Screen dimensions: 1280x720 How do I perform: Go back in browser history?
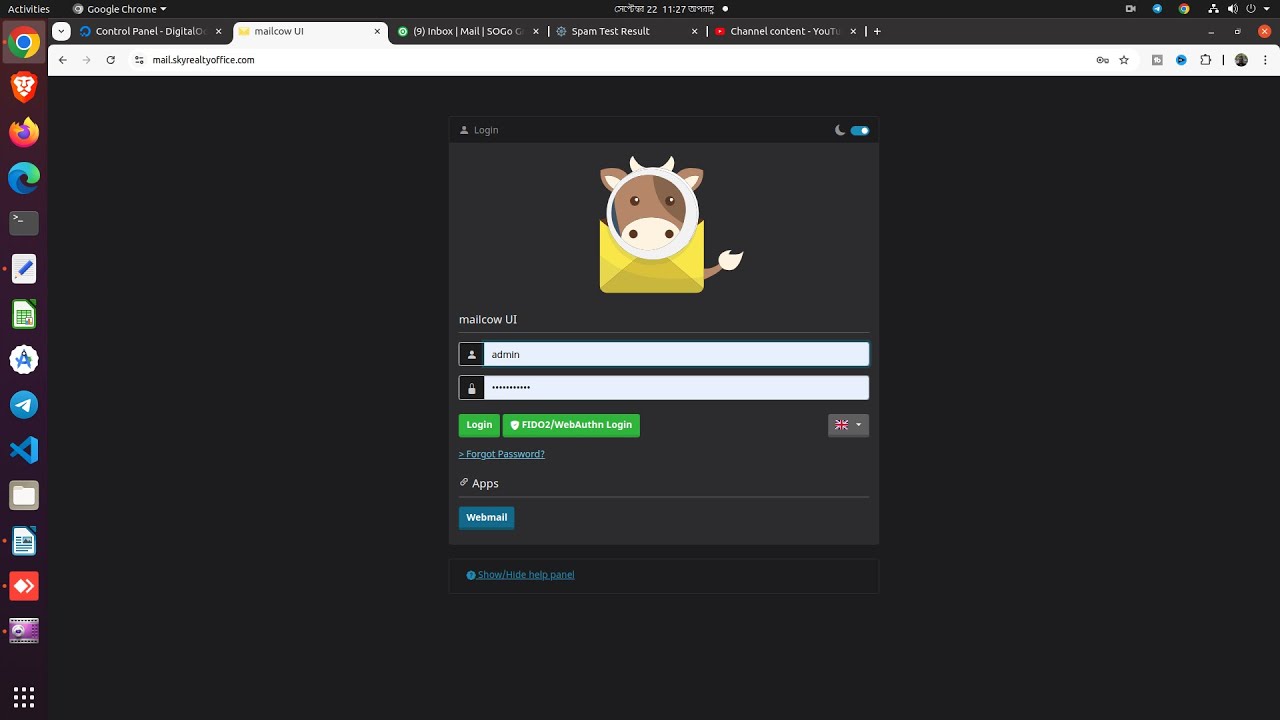pyautogui.click(x=63, y=60)
